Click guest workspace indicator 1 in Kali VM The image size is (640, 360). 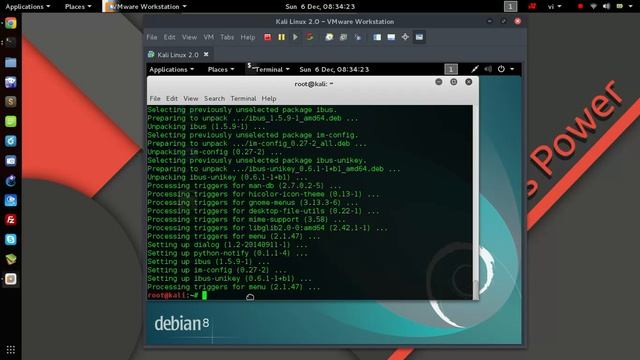click(x=451, y=69)
